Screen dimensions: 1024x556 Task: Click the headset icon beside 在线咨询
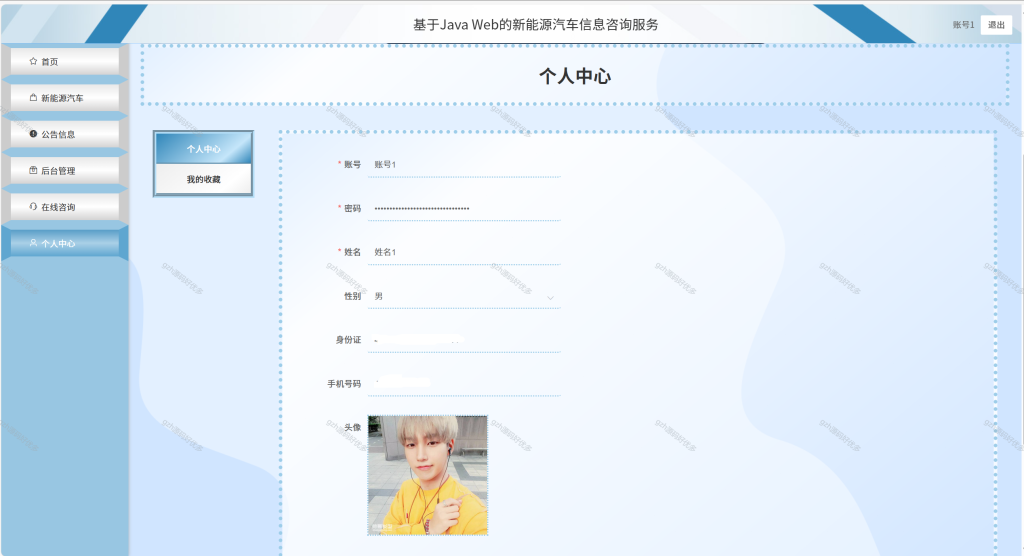(x=33, y=206)
